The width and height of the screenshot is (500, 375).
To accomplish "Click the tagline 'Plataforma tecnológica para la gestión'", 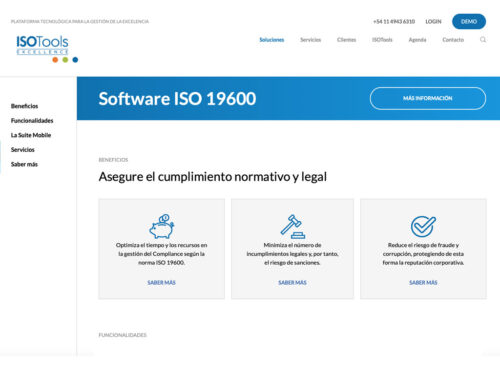I will [80, 21].
